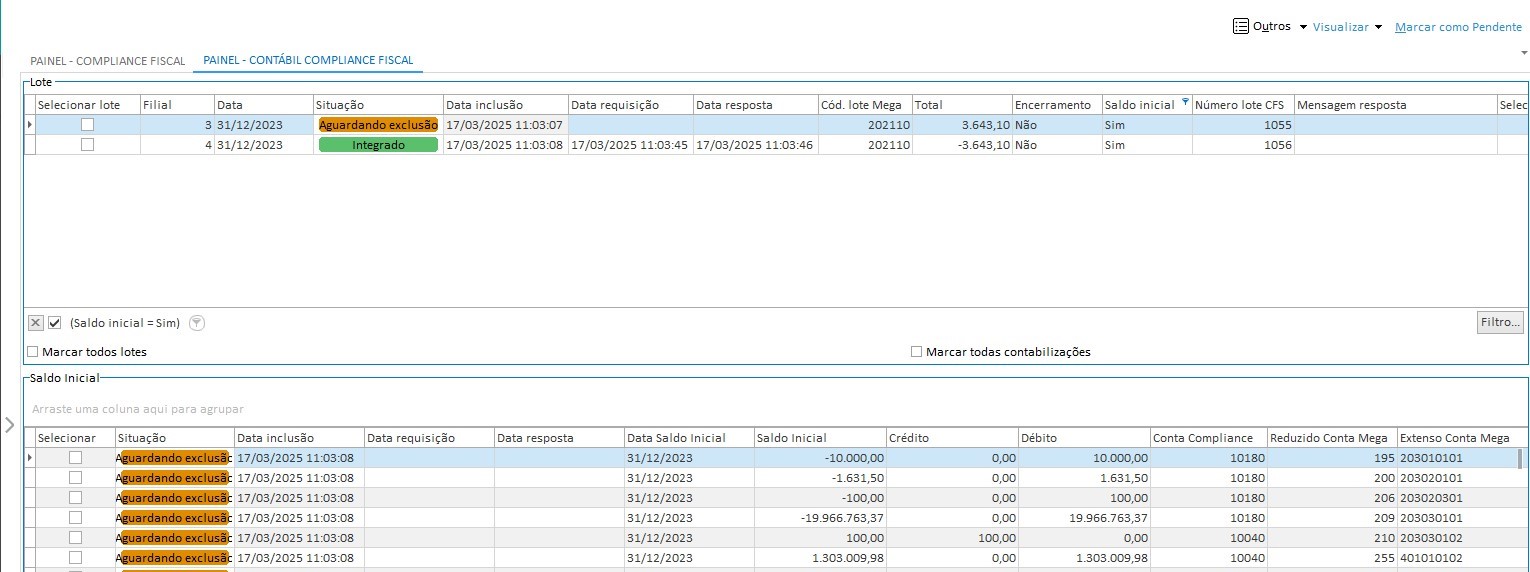Click Mensagem resposta column header

pos(1395,105)
